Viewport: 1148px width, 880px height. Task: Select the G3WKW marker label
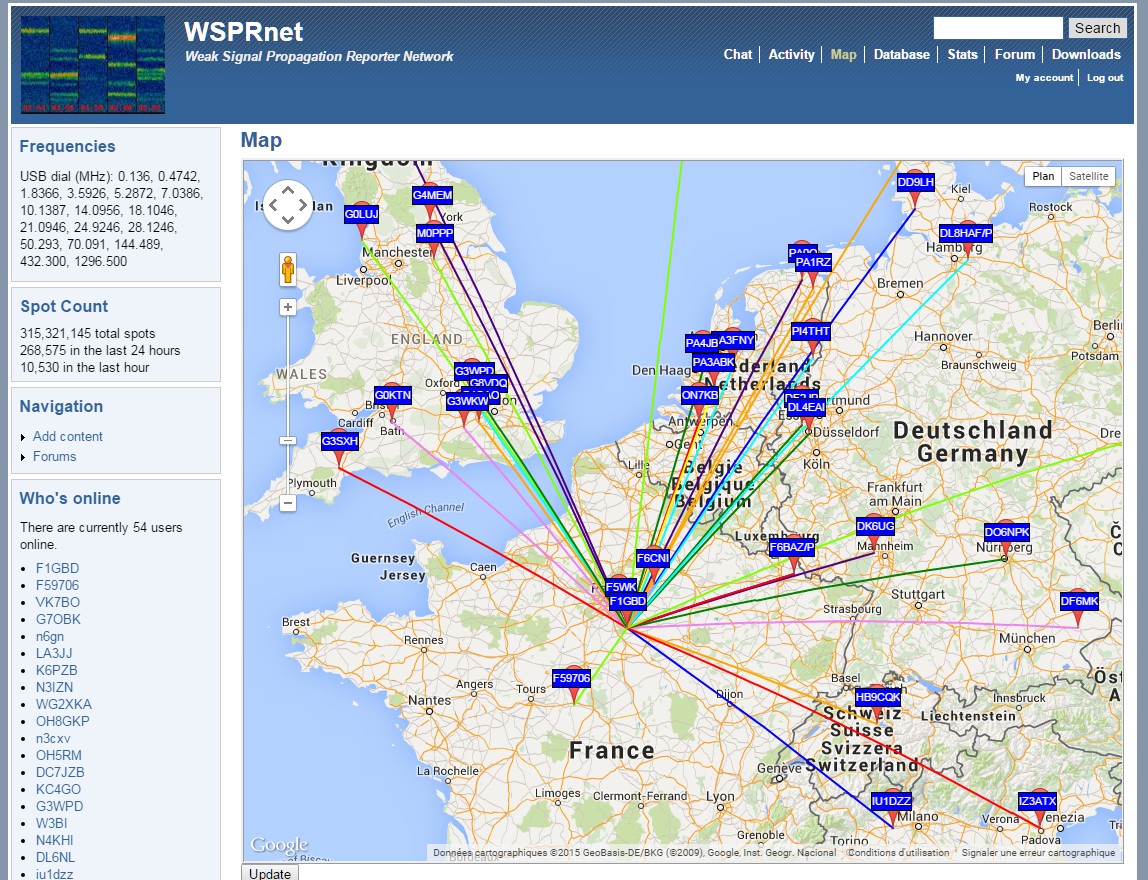tap(467, 401)
